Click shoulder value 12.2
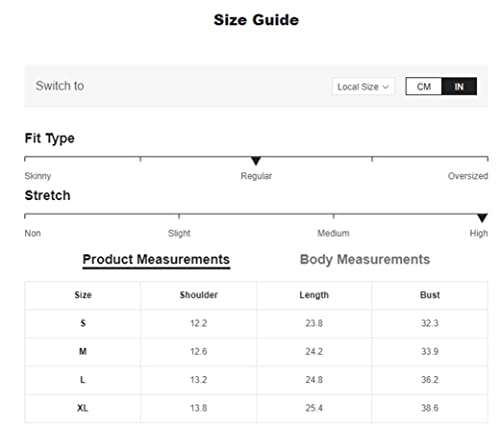Viewport: 500px width, 429px height. coord(199,323)
